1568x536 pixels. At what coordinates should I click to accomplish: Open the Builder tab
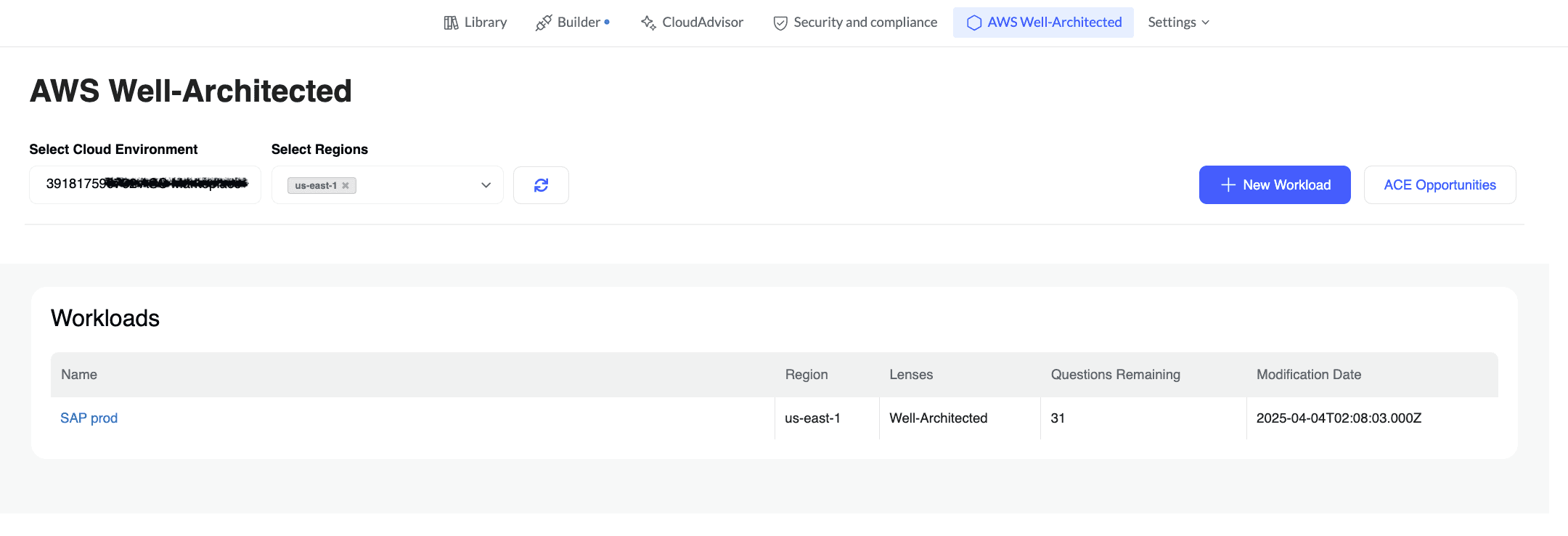pos(573,23)
